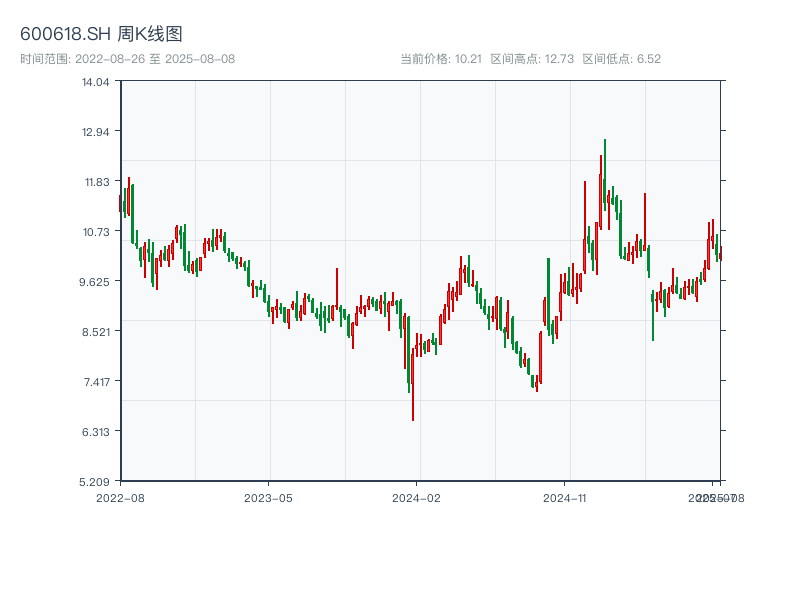The height and width of the screenshot is (600, 800).
Task: Click the 2024-02 x-axis date label
Action: tap(416, 497)
